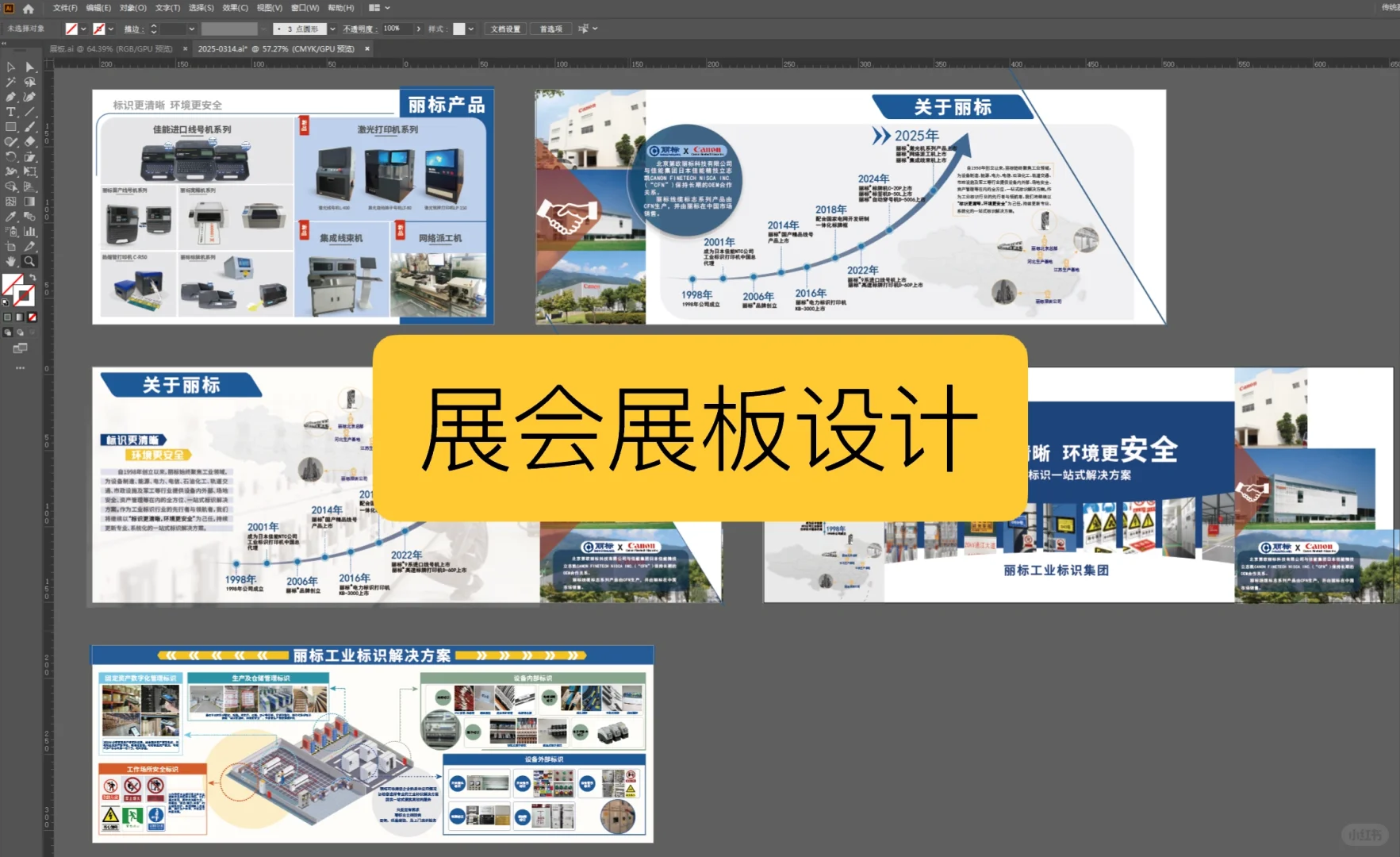The image size is (1400, 857).
Task: Open the 对象(O) menu
Action: tap(133, 8)
